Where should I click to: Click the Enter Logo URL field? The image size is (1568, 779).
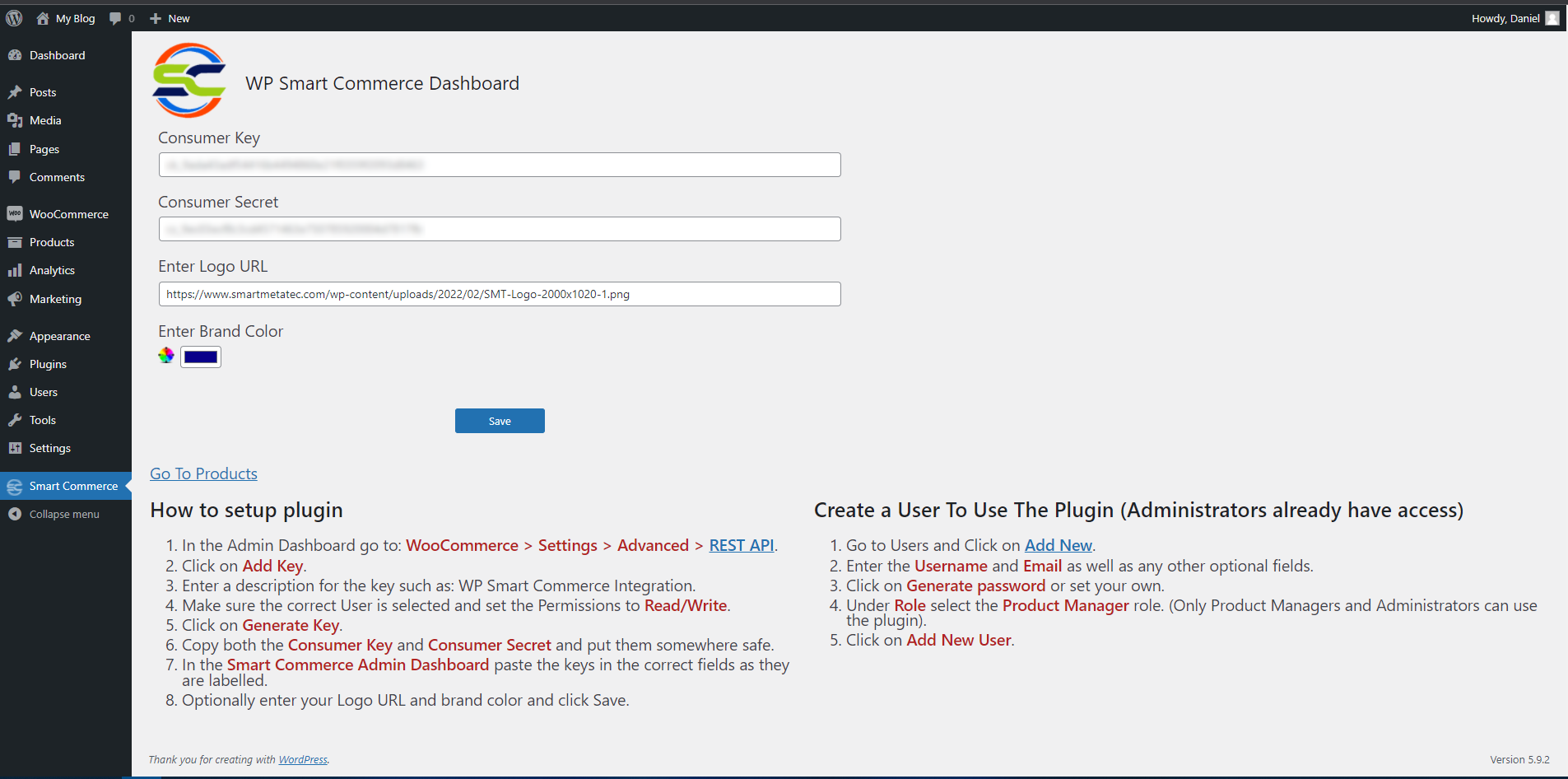coord(500,294)
